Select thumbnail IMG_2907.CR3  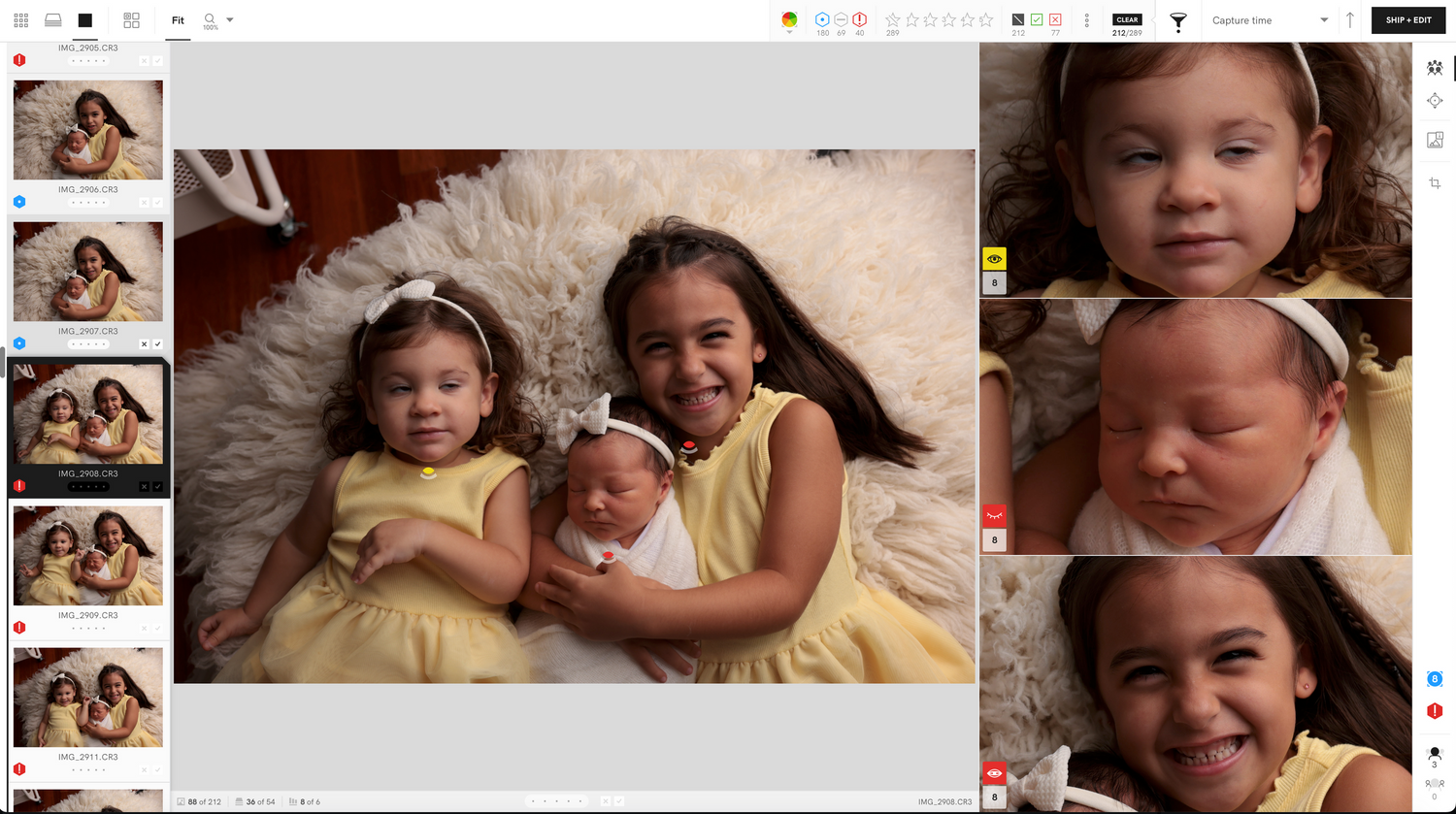[88, 272]
